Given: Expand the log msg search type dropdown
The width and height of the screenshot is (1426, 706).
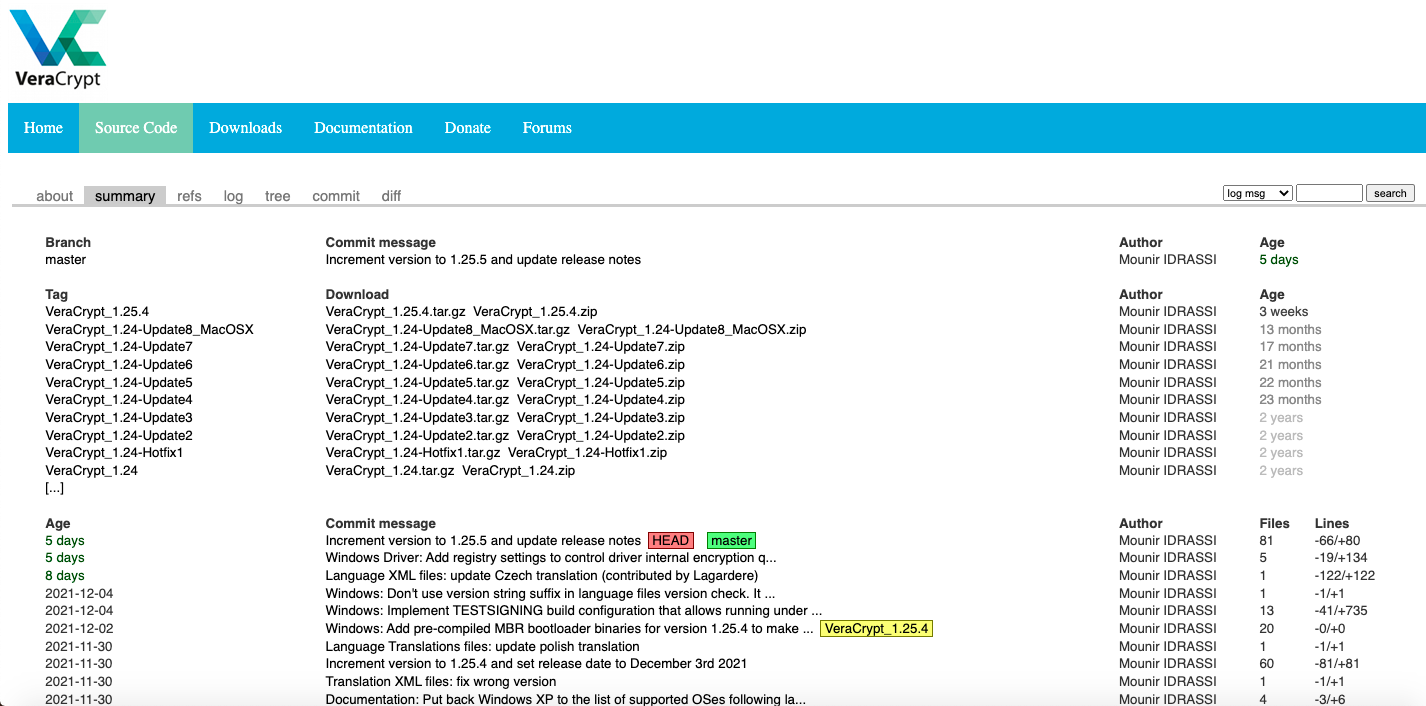Looking at the screenshot, I should pos(1257,193).
